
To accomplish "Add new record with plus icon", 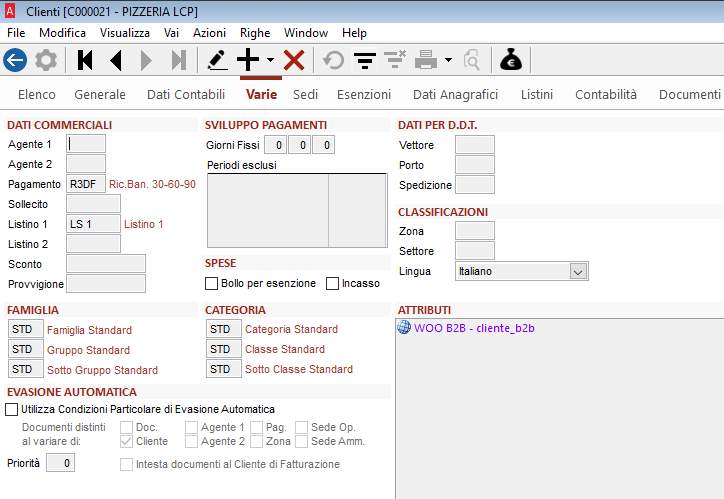I will [x=247, y=60].
